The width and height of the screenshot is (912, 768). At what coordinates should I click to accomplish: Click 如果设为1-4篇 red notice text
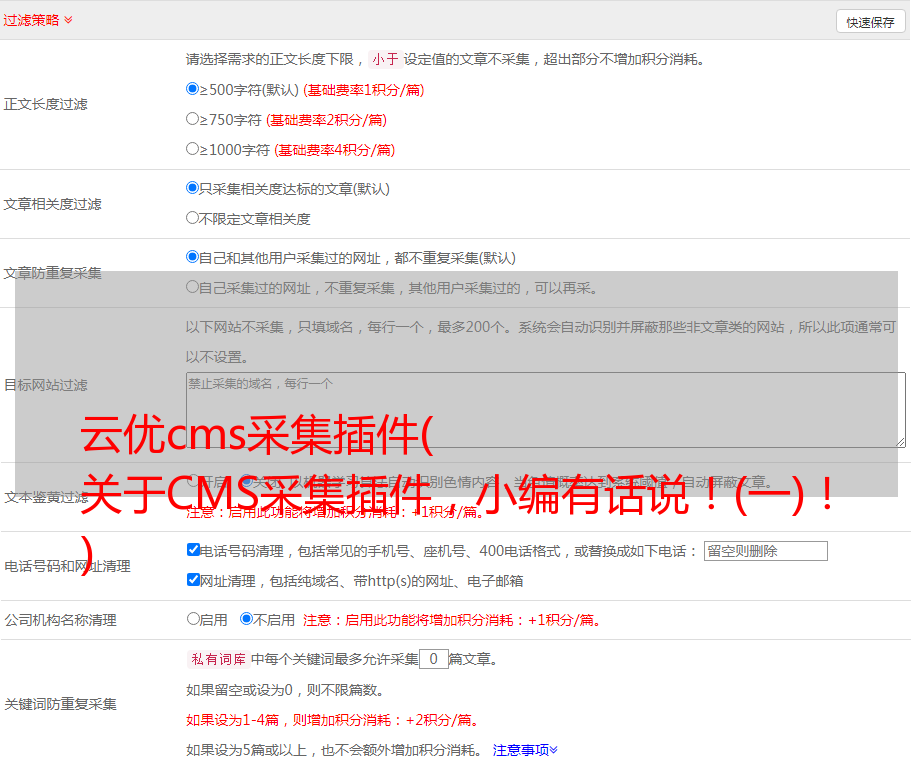tap(334, 720)
